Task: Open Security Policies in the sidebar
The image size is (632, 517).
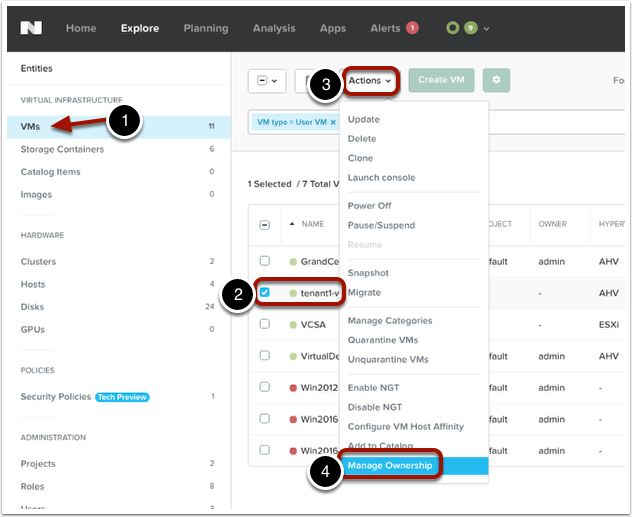Action: [56, 397]
